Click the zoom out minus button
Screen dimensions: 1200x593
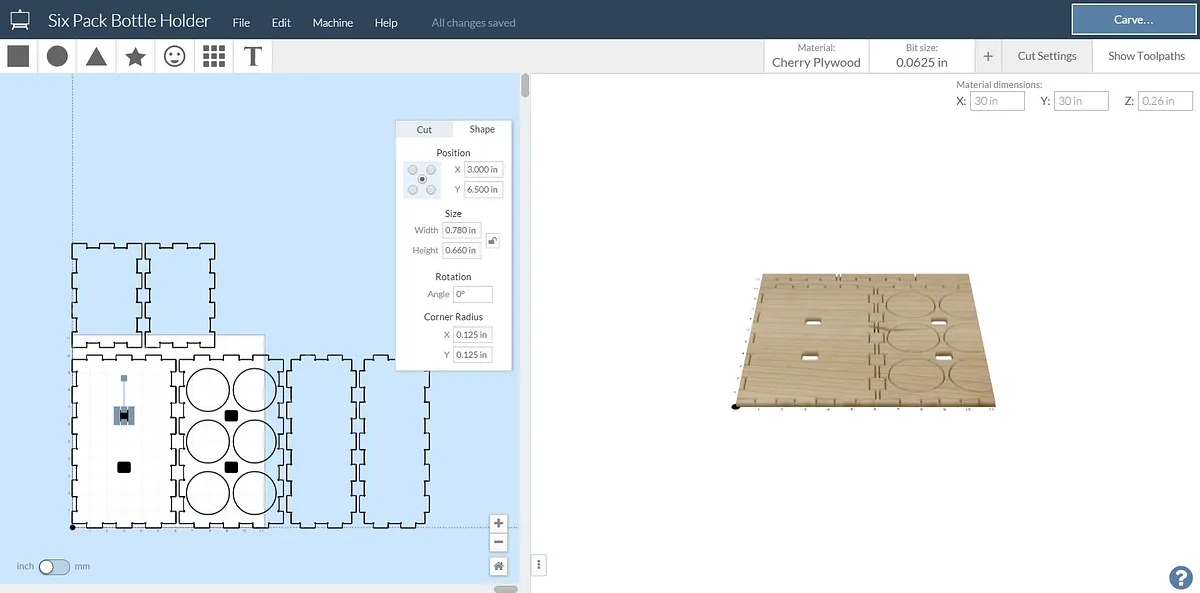tap(498, 542)
